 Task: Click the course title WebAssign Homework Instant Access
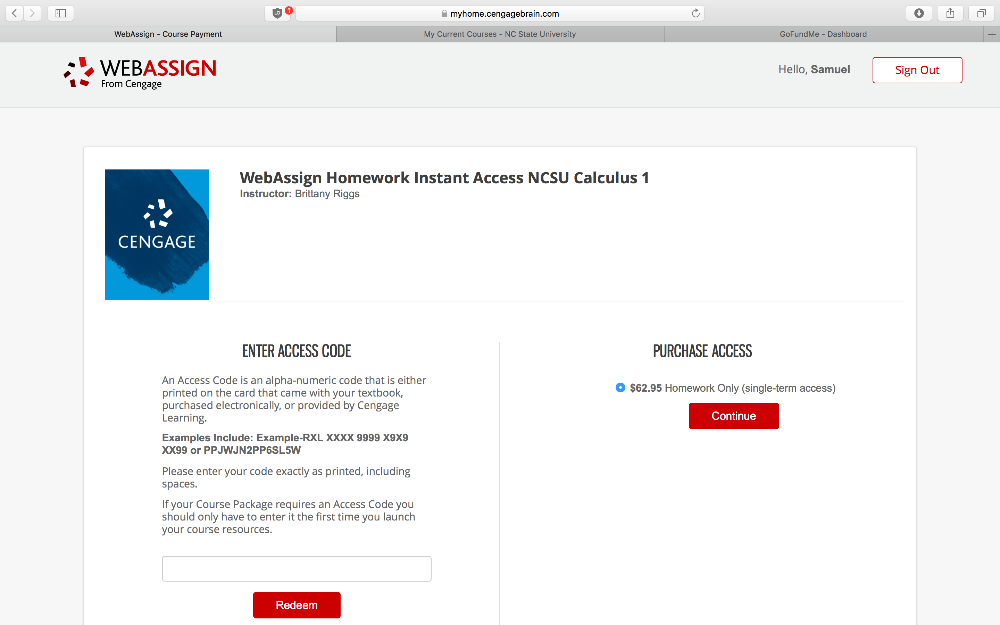point(445,178)
